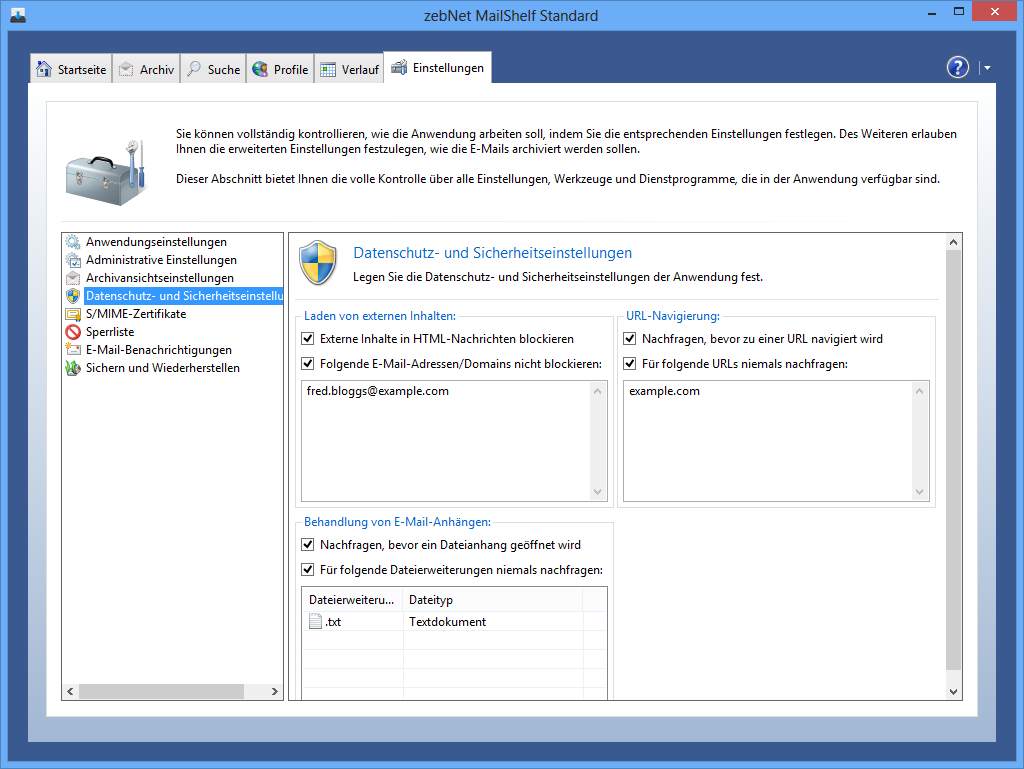Switch to the Archiv tab
1024x769 pixels.
click(x=146, y=69)
